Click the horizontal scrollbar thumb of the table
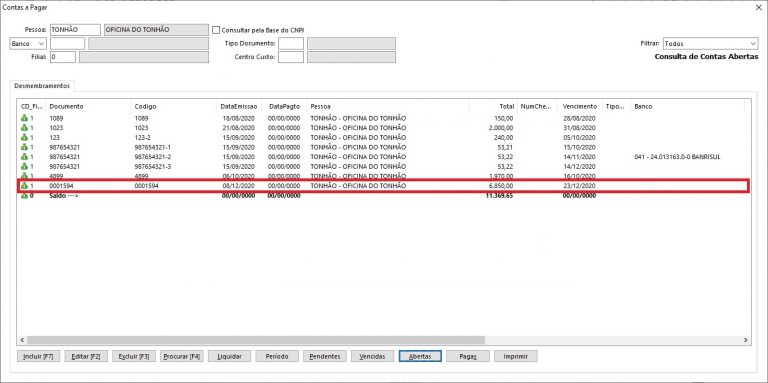This screenshot has width=768, height=383. [256, 340]
